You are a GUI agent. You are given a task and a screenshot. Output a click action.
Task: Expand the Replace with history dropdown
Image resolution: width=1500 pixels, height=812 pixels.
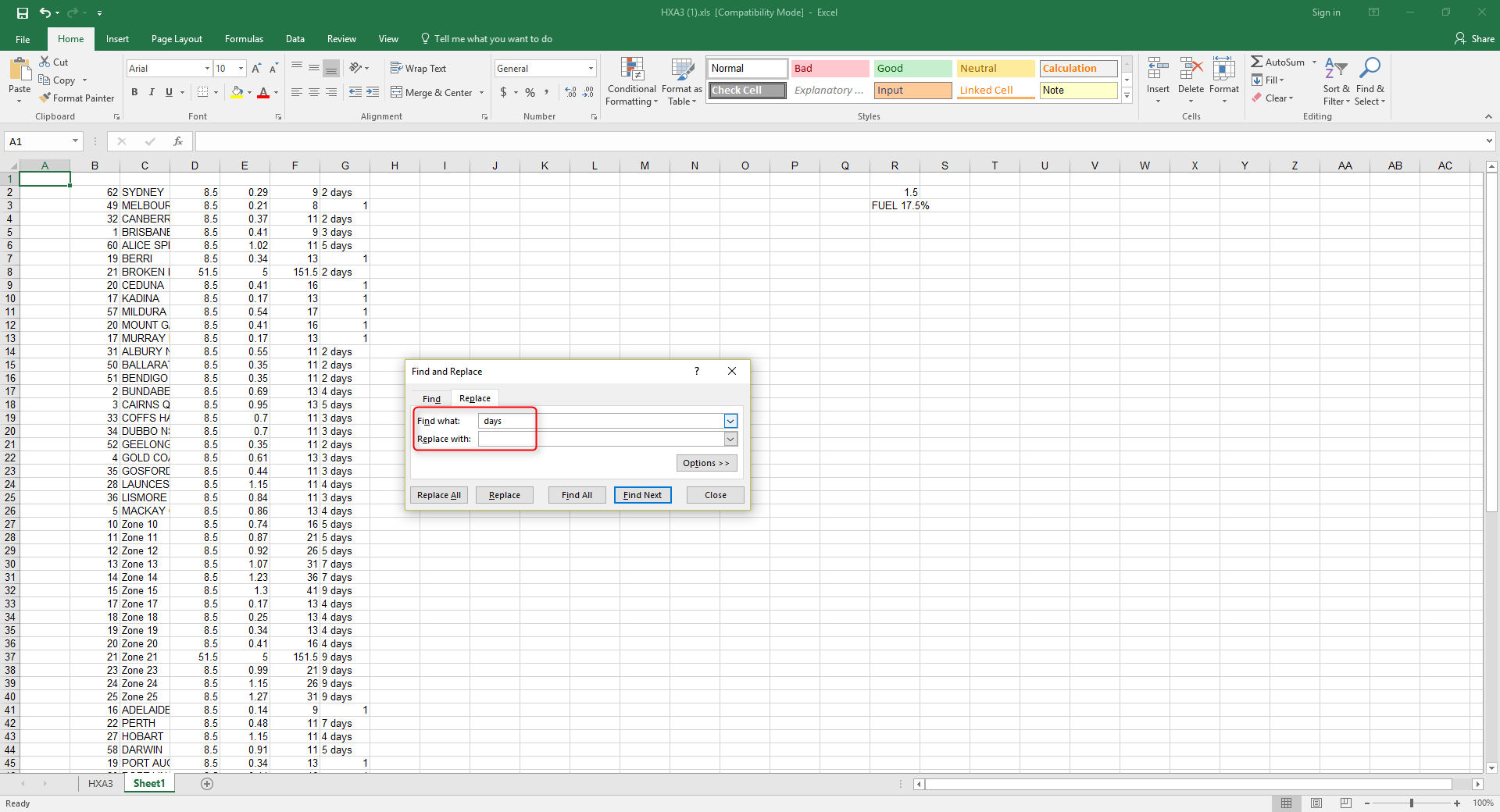pyautogui.click(x=730, y=439)
